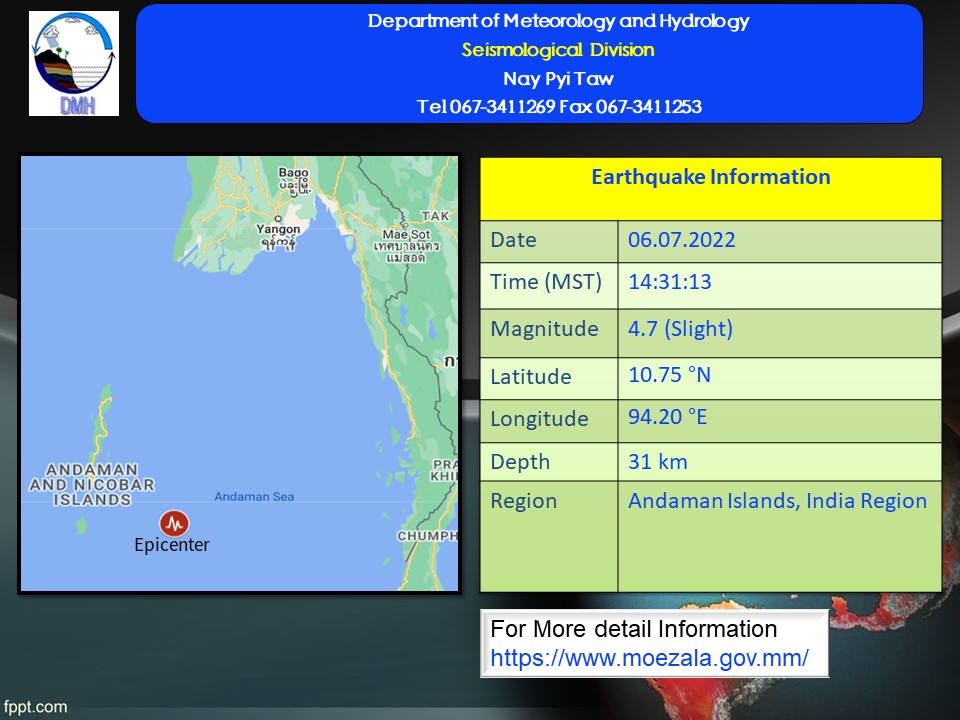Click the 'Latitude' row label
The width and height of the screenshot is (960, 720).
tap(531, 377)
